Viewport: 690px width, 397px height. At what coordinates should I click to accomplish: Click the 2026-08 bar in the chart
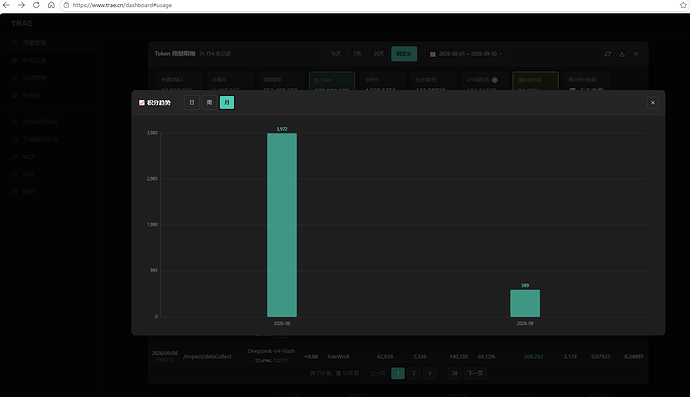tap(282, 225)
